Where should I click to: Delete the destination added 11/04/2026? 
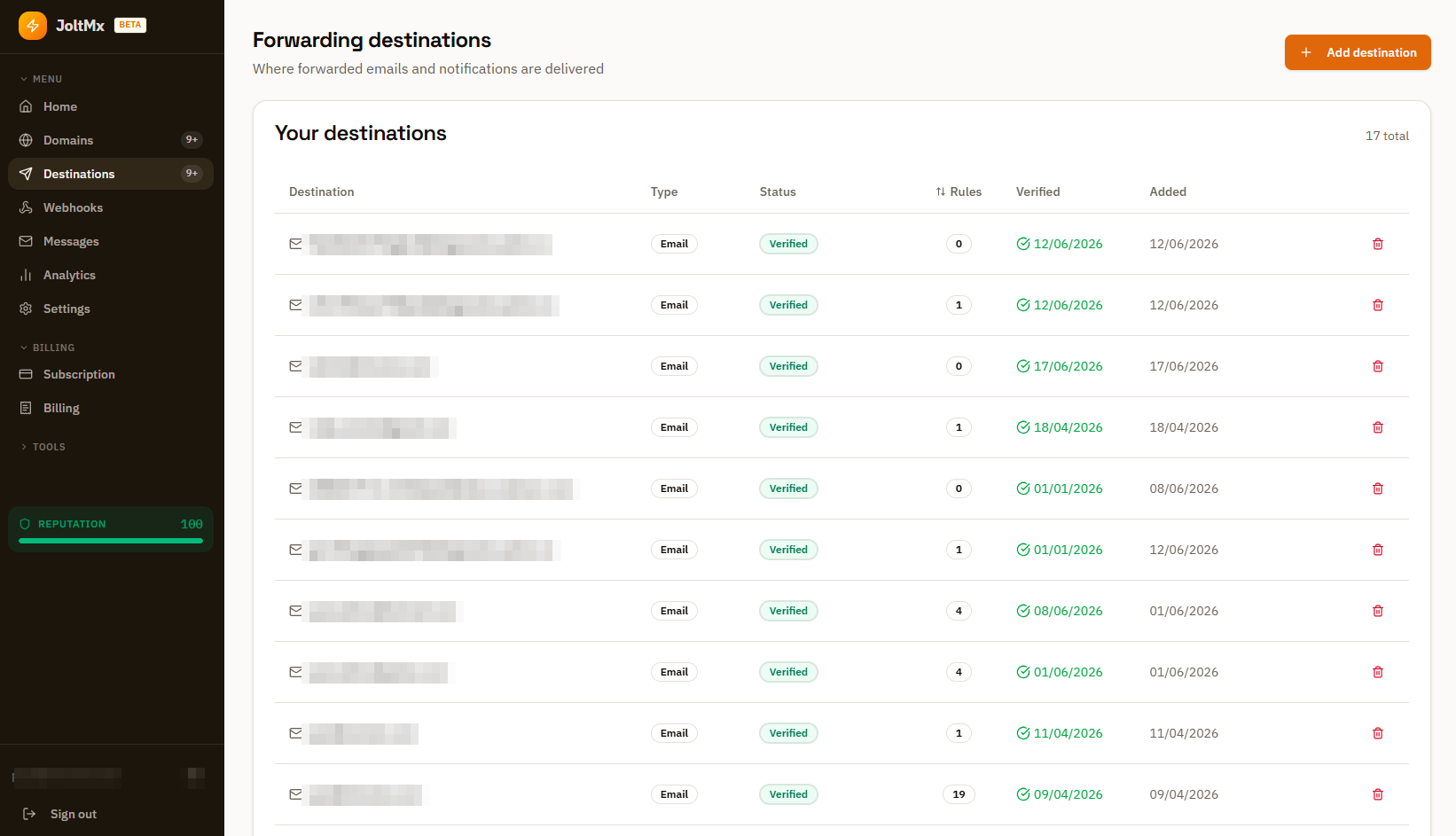tap(1378, 733)
